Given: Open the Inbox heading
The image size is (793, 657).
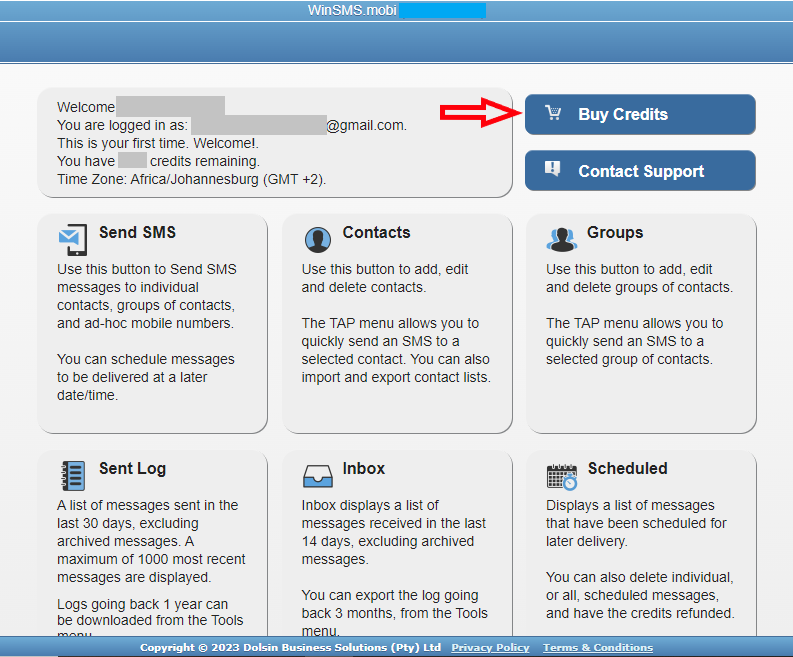Looking at the screenshot, I should point(364,468).
